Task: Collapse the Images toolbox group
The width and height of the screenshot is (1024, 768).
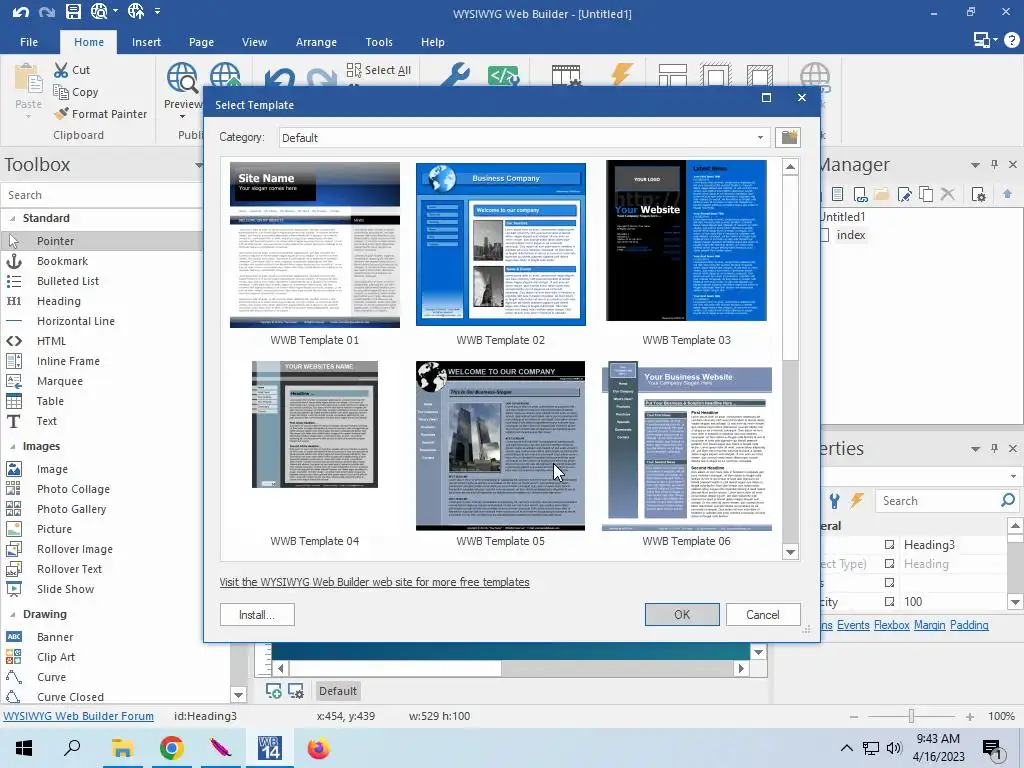Action: coord(12,447)
